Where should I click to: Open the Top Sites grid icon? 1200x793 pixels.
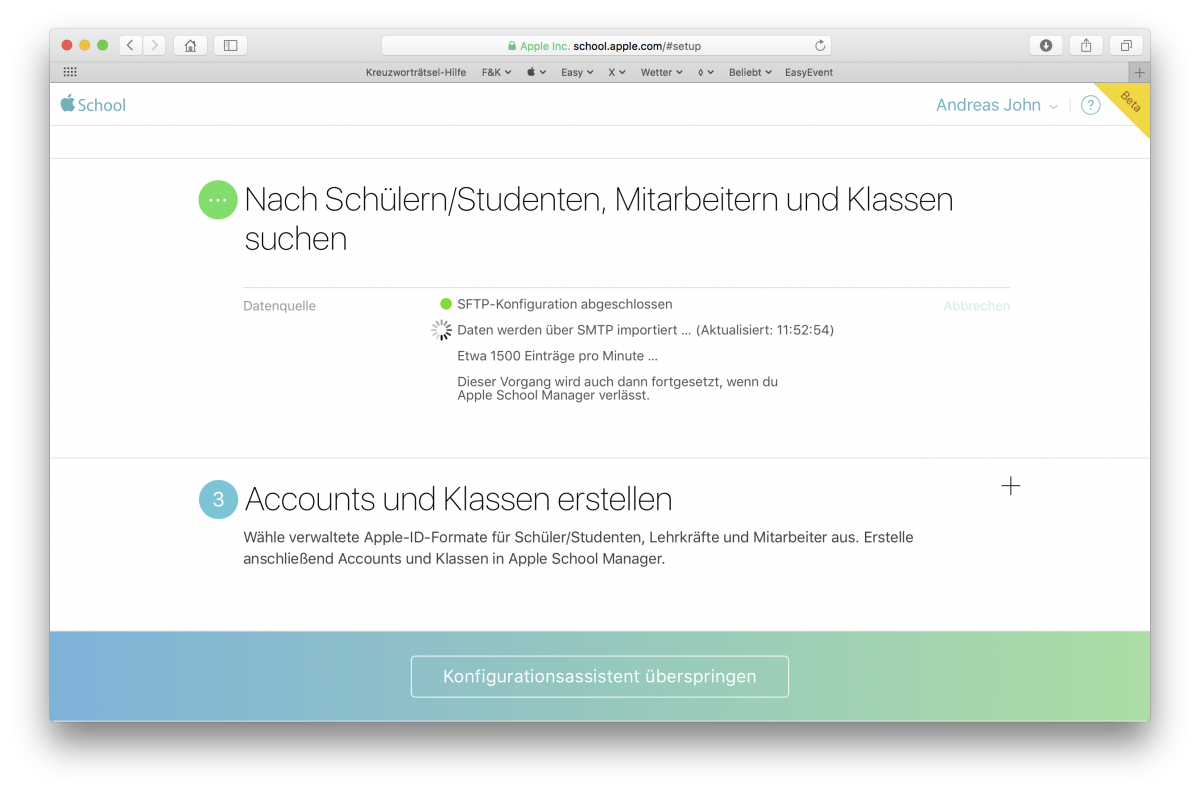click(x=70, y=72)
